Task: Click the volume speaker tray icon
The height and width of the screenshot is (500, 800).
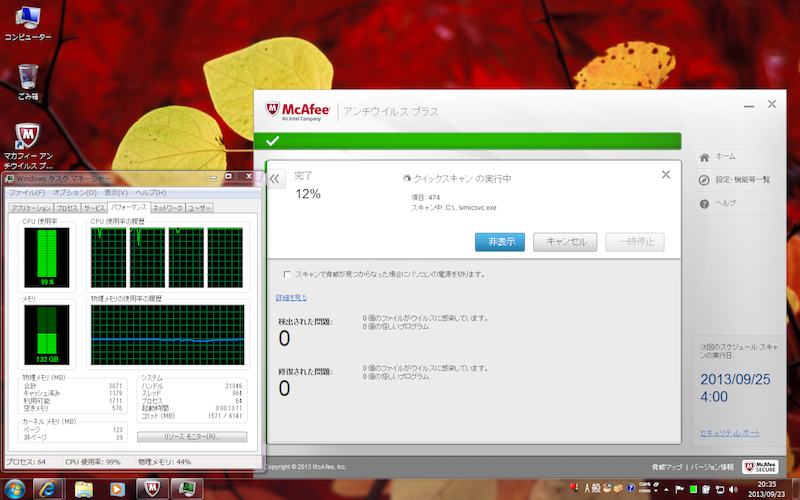Action: click(x=734, y=489)
